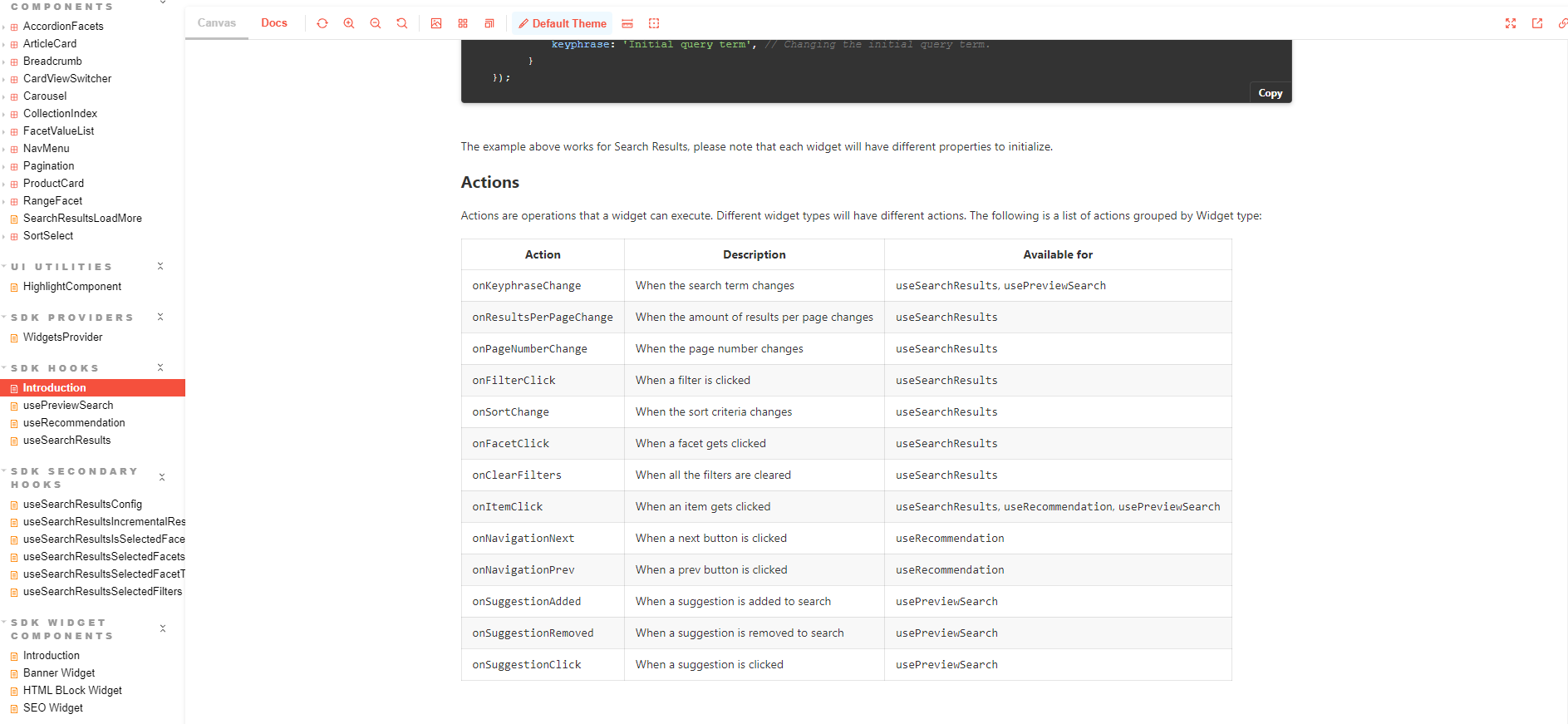Open the viewport size icon
Screen dimensions: 1568x724
pos(489,23)
